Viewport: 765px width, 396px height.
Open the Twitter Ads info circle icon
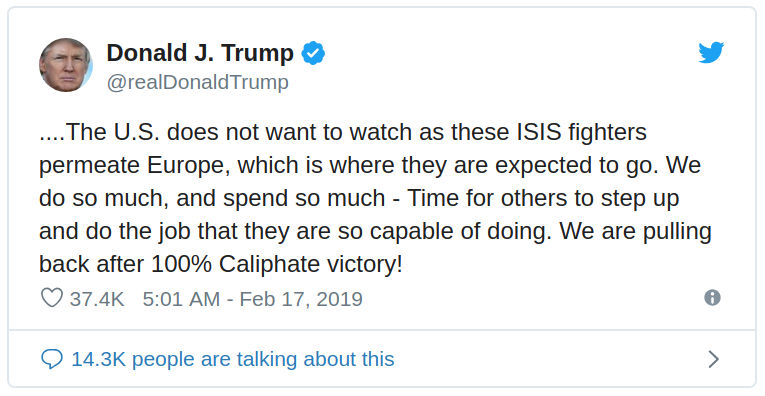712,297
